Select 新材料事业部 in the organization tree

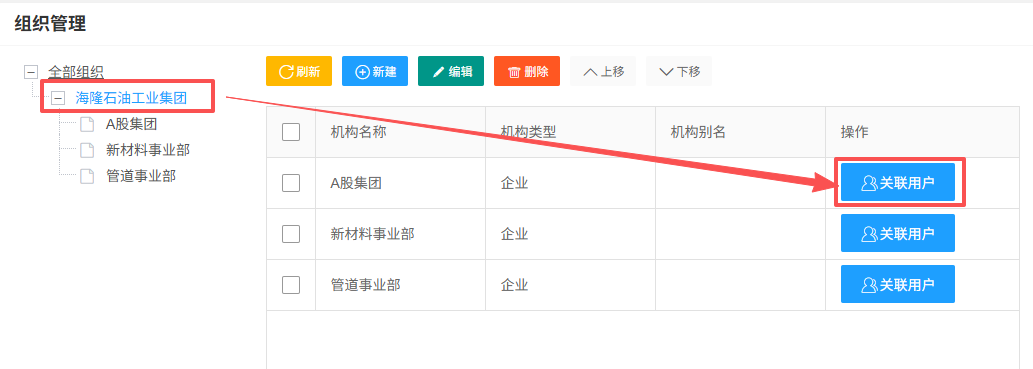coord(148,150)
